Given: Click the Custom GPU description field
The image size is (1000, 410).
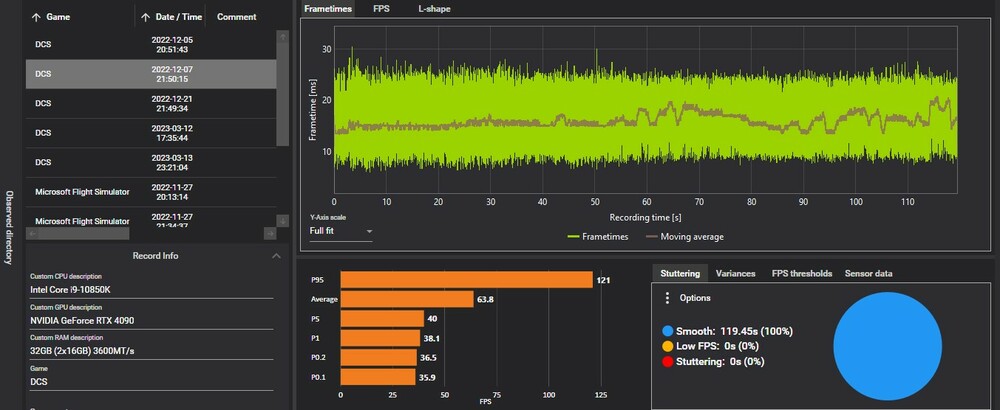Looking at the screenshot, I should coord(152,320).
